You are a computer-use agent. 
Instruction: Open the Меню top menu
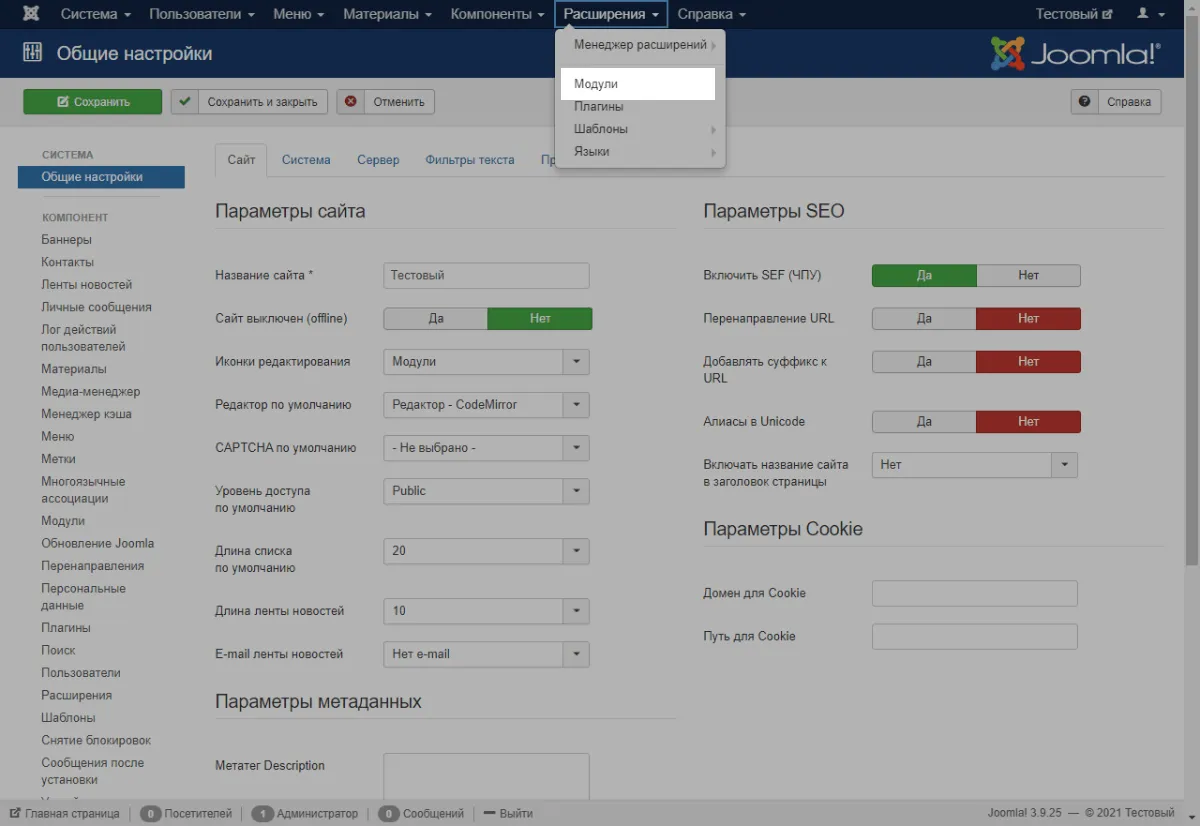[298, 15]
